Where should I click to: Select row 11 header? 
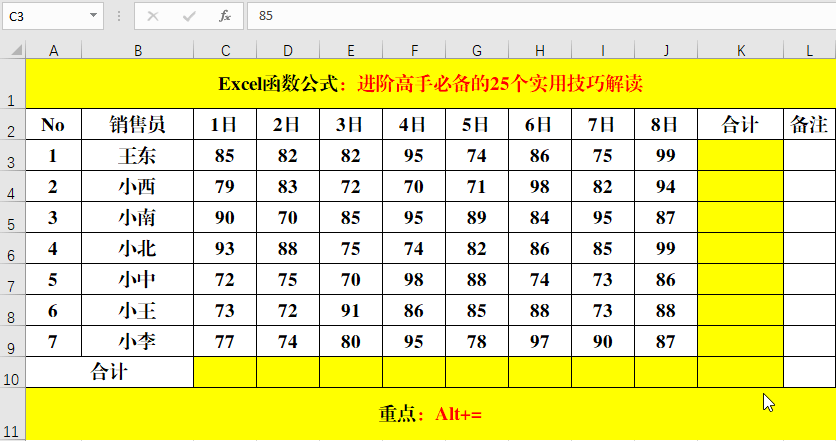(12, 414)
